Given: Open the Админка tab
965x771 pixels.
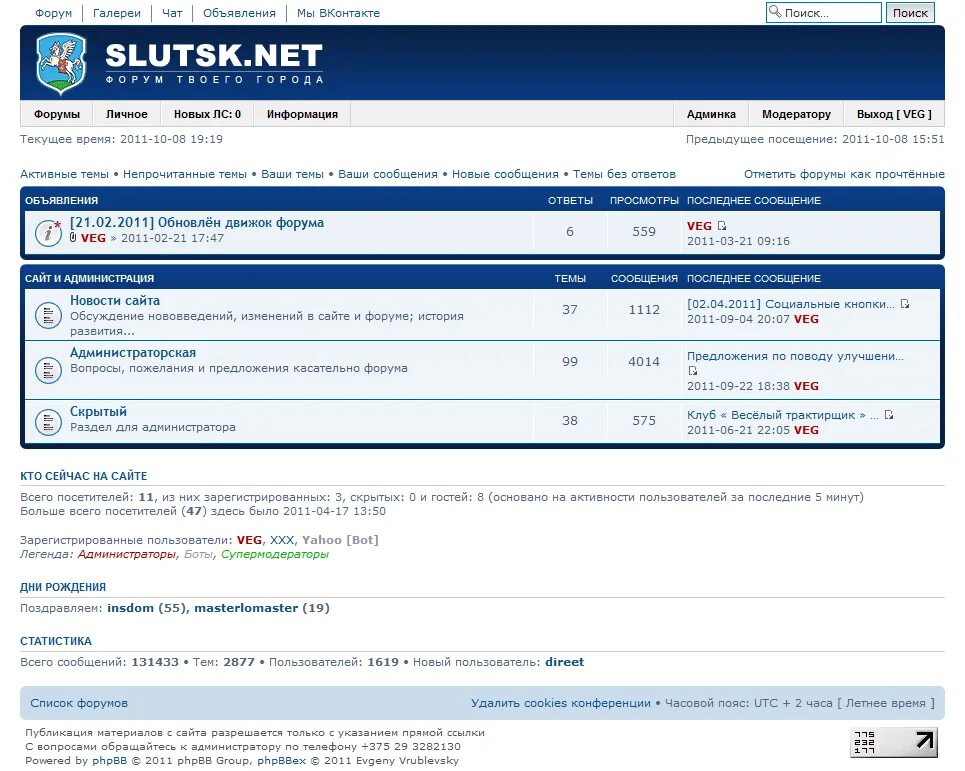Looking at the screenshot, I should click(711, 114).
